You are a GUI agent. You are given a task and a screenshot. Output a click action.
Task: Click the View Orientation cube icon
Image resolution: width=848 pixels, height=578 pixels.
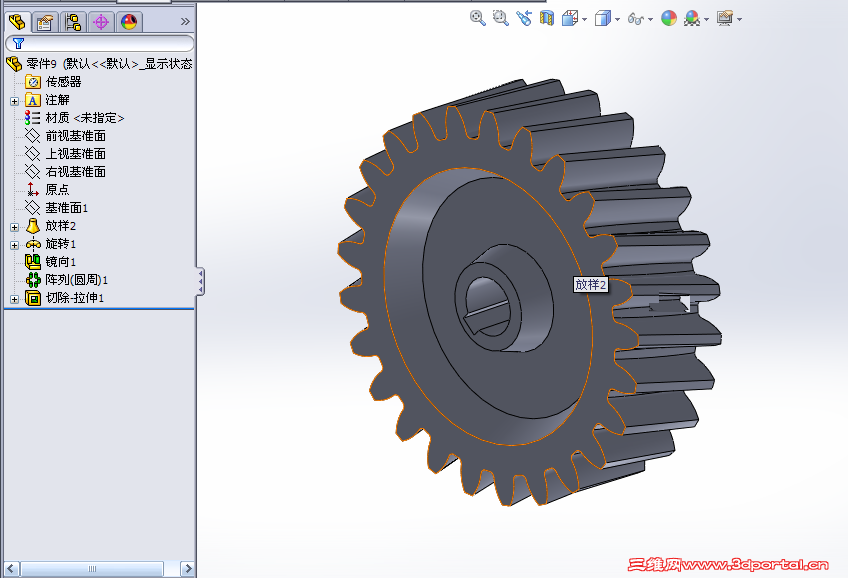[x=570, y=18]
